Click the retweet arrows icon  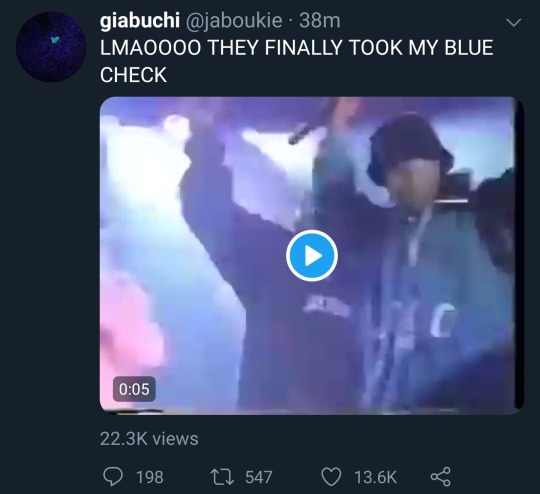click(x=222, y=477)
